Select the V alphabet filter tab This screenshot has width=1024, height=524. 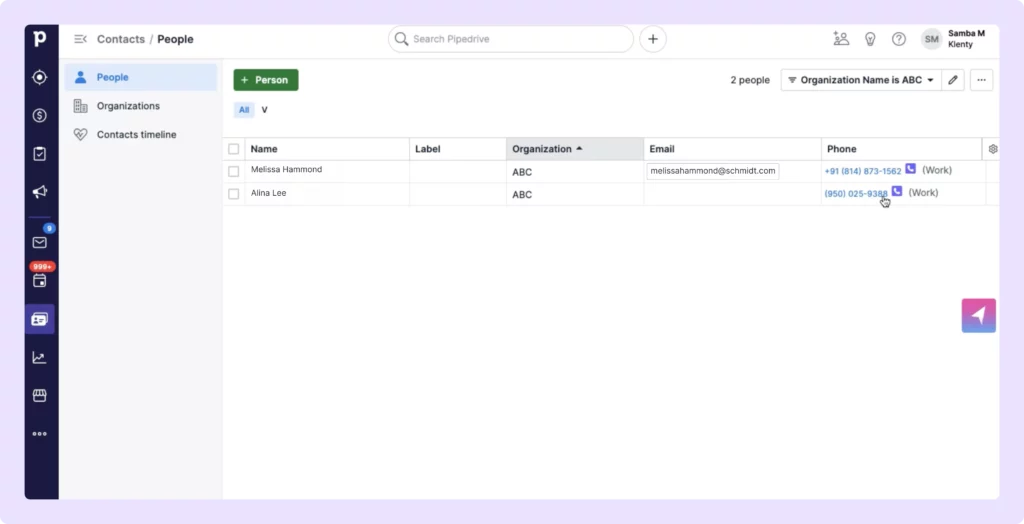(x=264, y=110)
